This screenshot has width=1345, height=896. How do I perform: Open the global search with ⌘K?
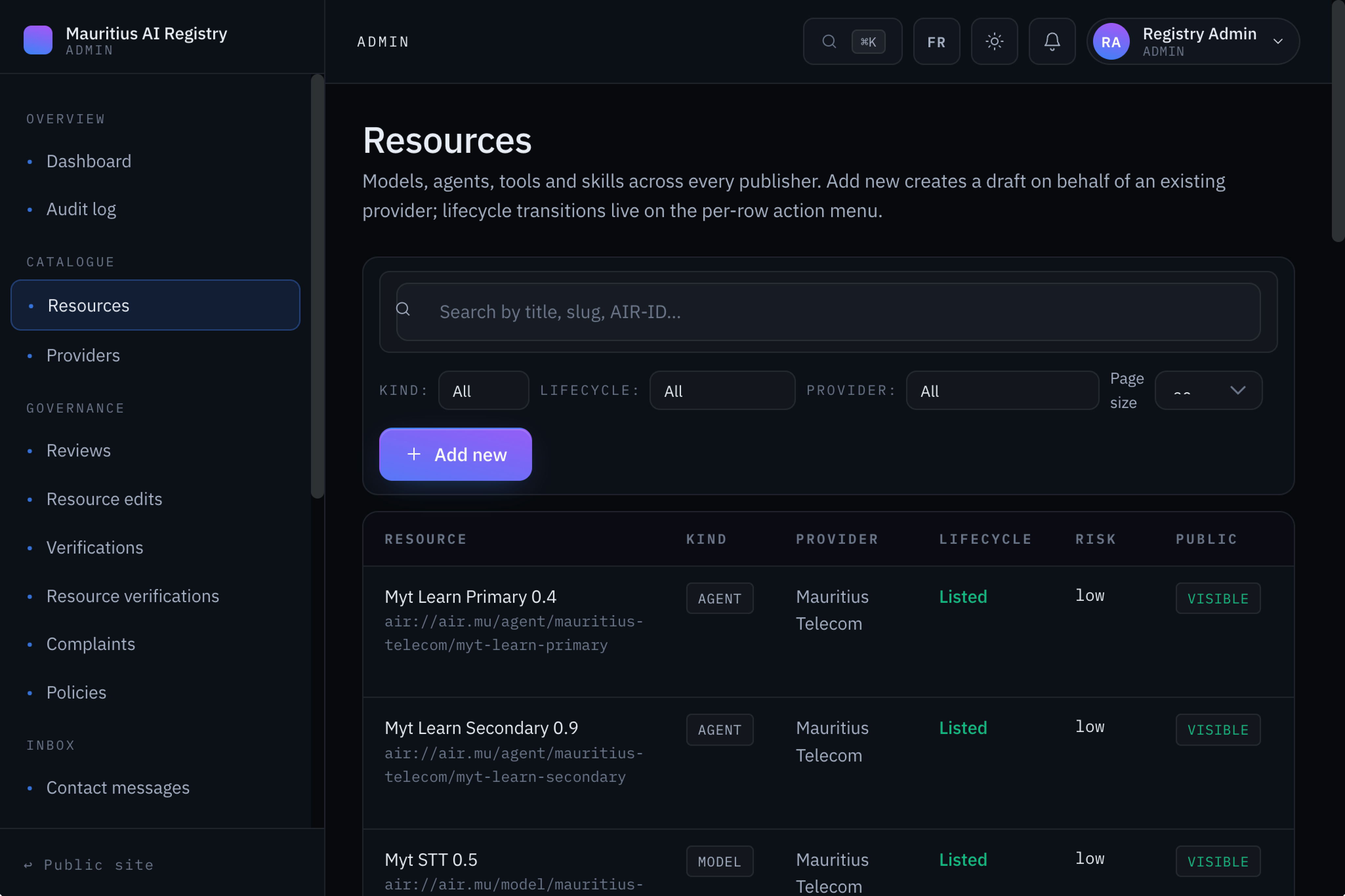tap(852, 41)
